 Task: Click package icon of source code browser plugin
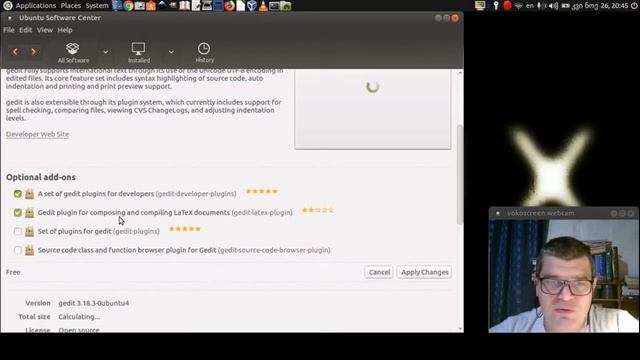pos(29,250)
